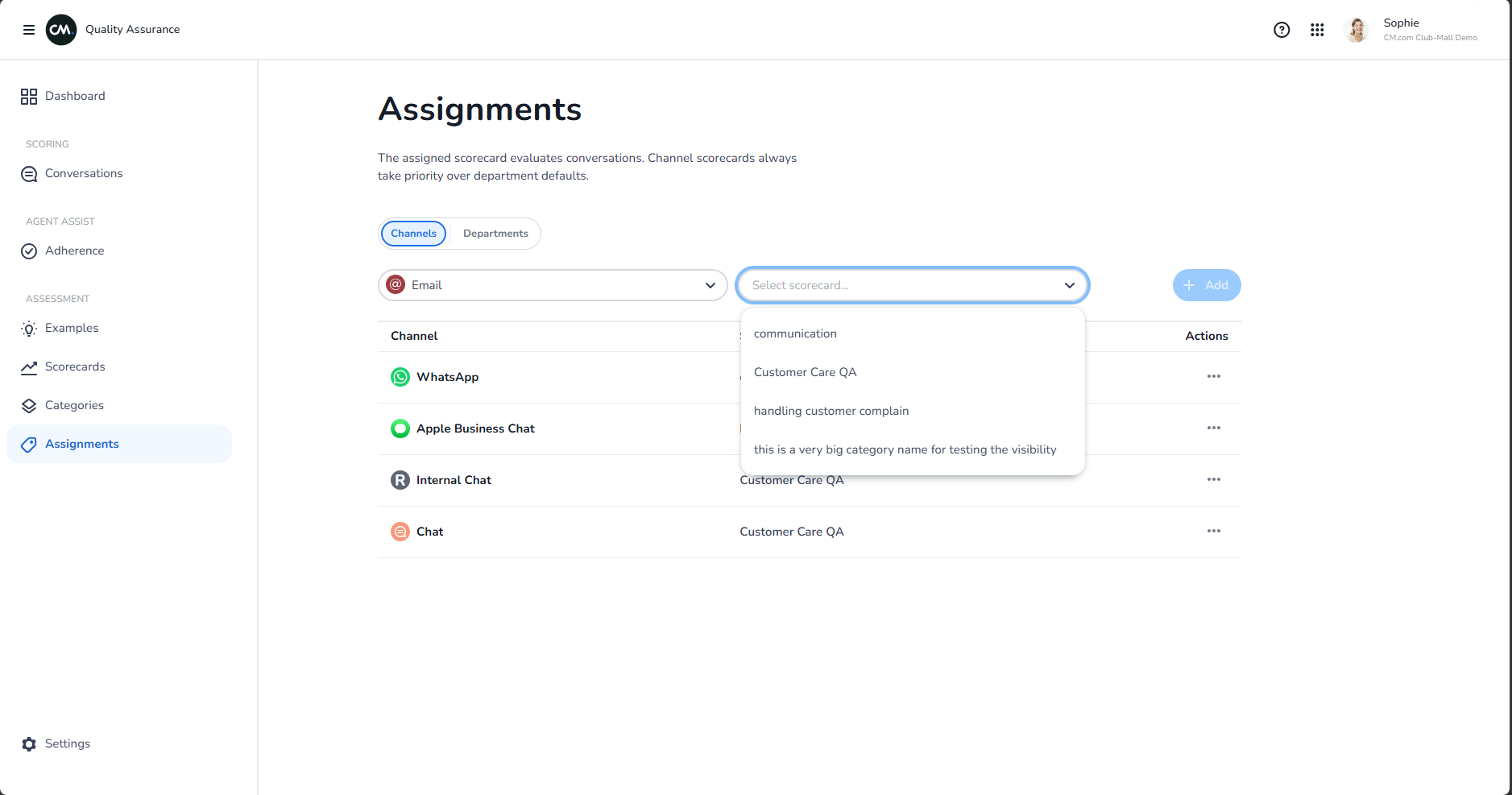Expand the Email channel dropdown

coord(553,285)
